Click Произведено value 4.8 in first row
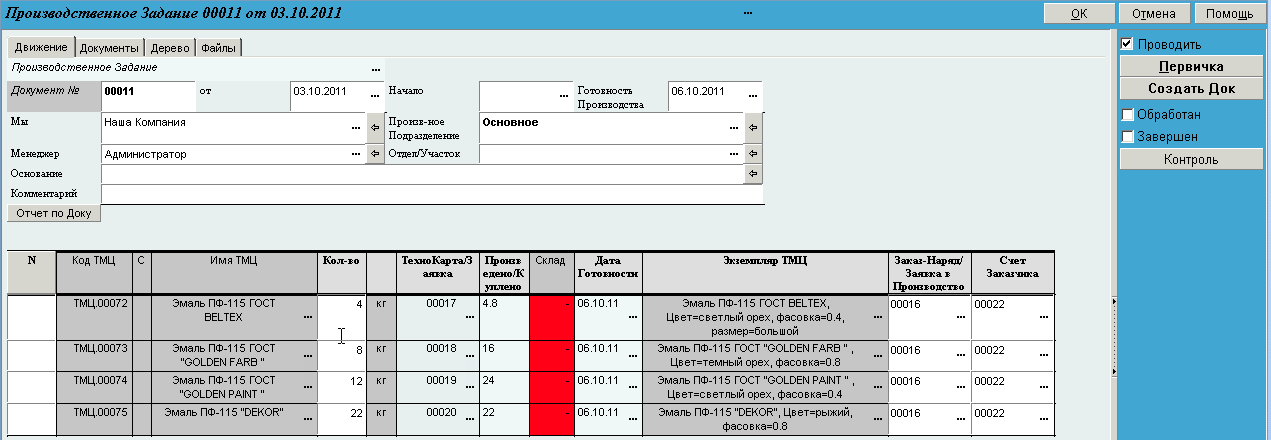 (504, 317)
